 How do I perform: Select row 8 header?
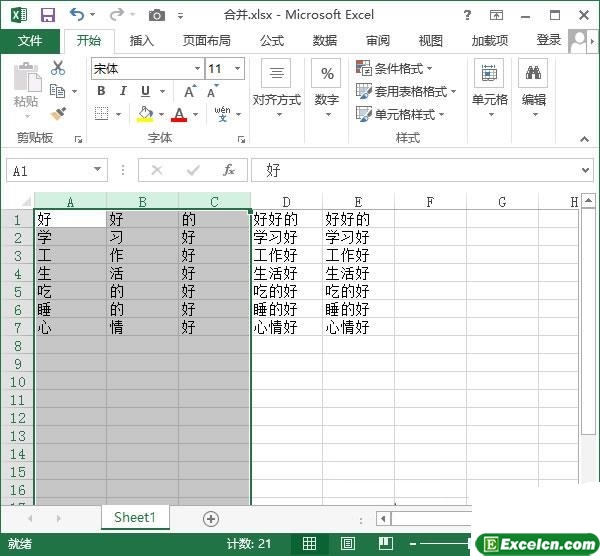(18, 346)
